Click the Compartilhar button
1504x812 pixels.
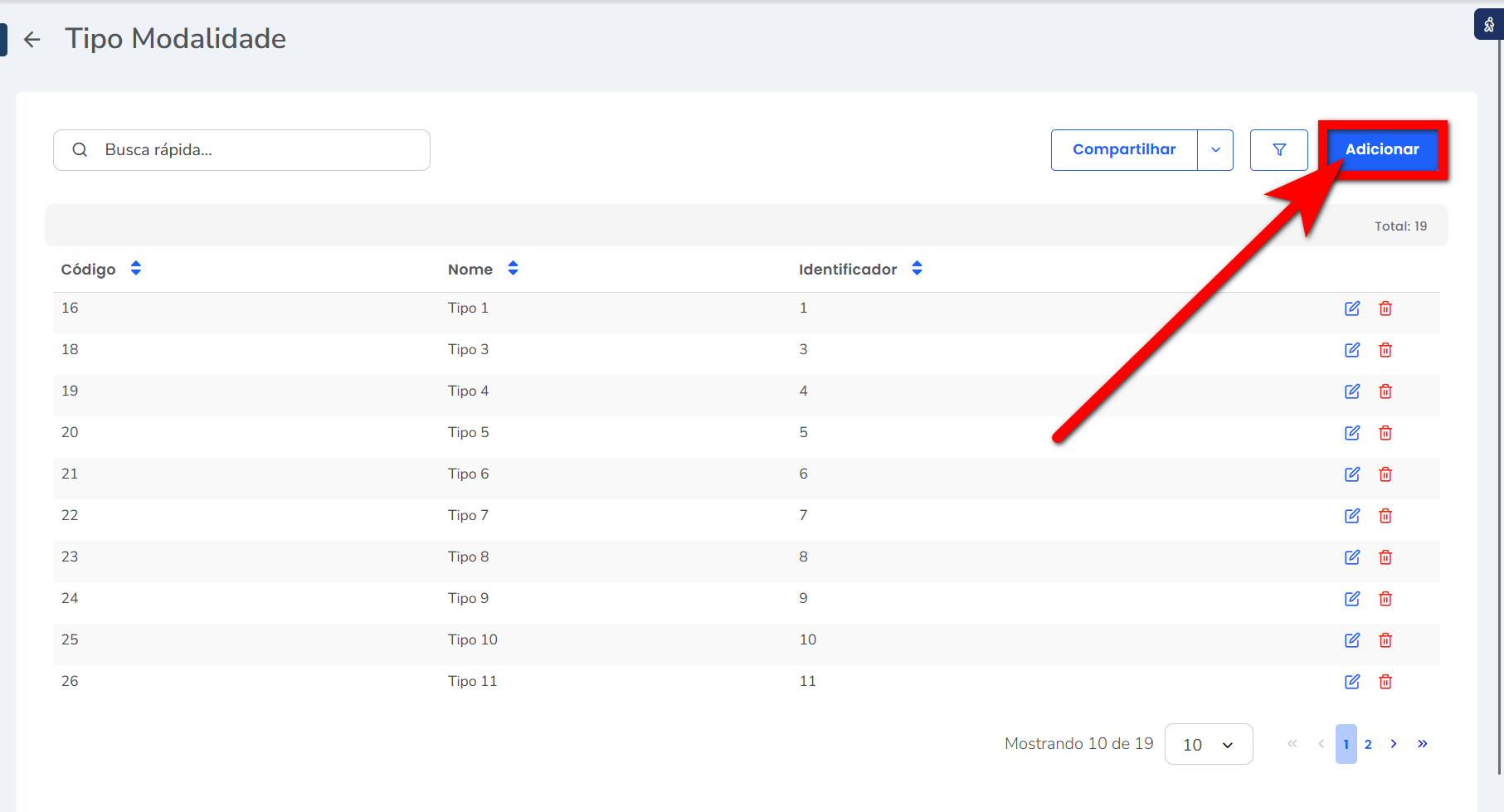pos(1123,150)
